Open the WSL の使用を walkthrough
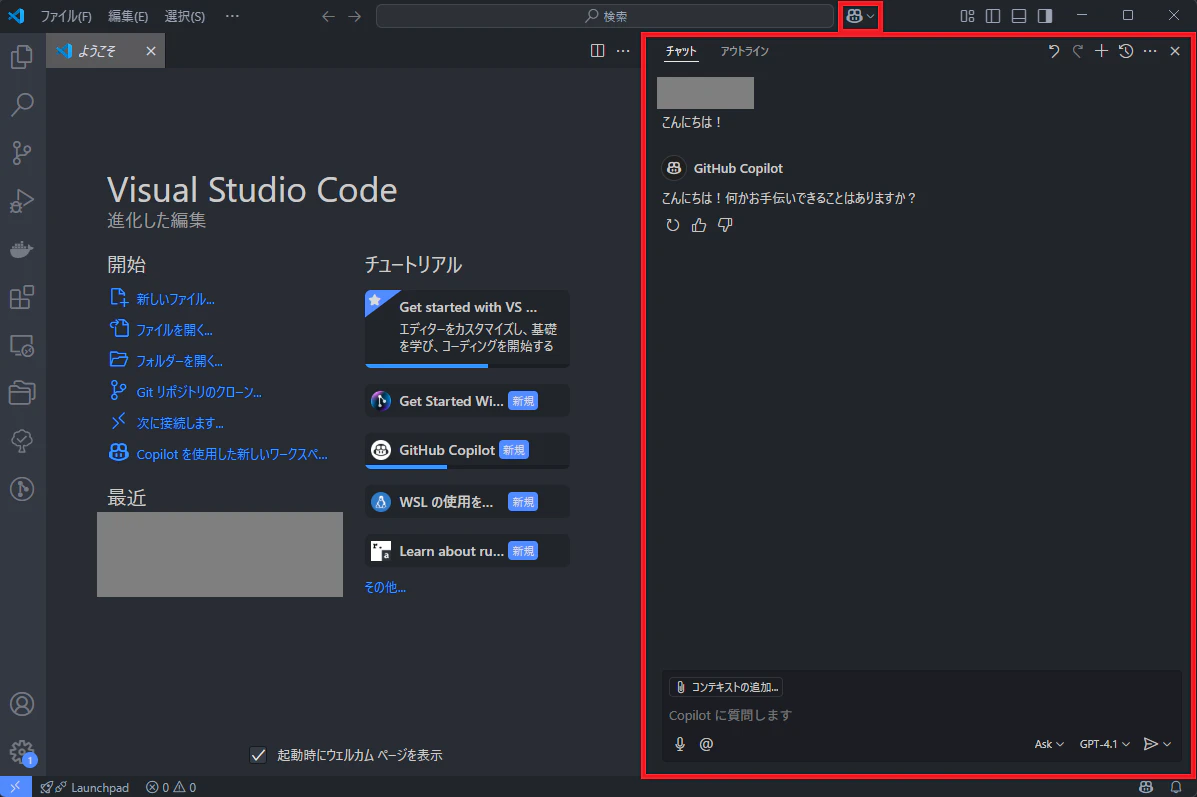1197x797 pixels. point(467,502)
